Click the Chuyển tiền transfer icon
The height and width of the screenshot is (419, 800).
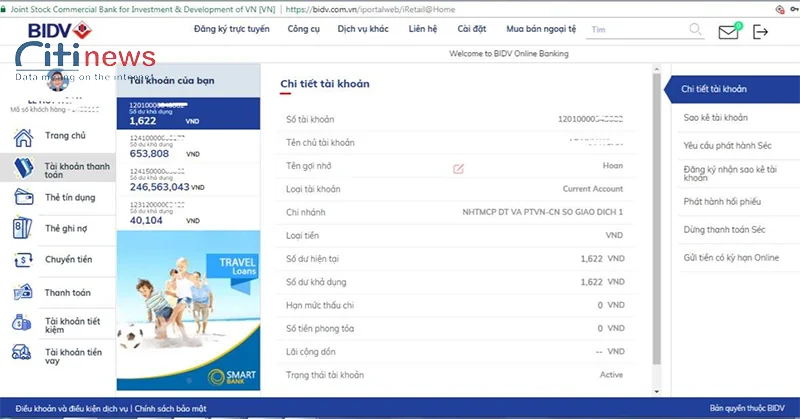click(x=23, y=260)
